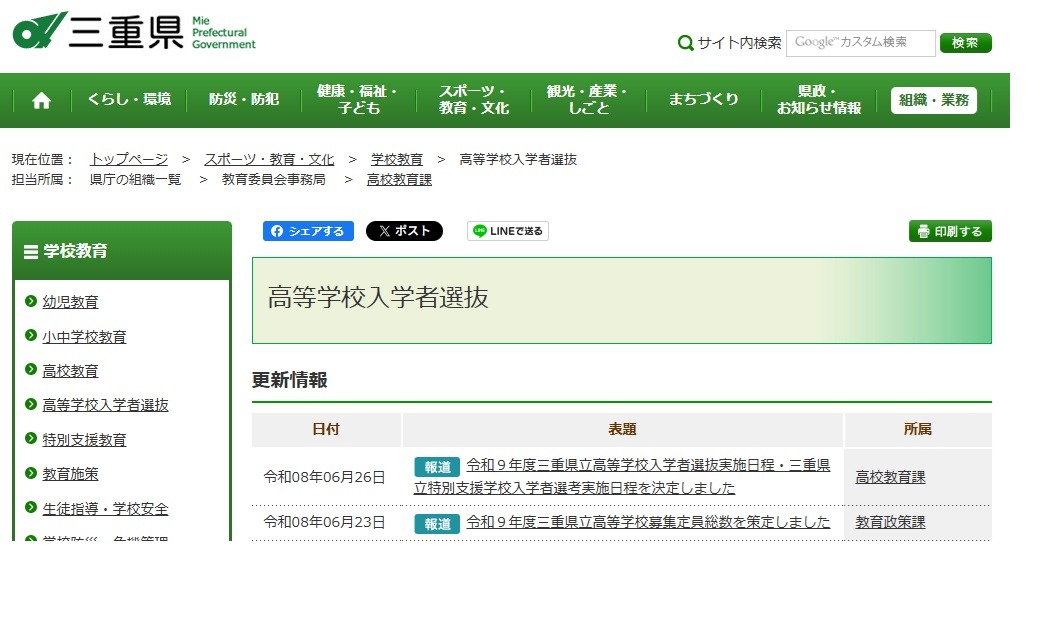The width and height of the screenshot is (1047, 634).
Task: Click arrow bullet beside 小中学校教育
Action: (x=30, y=335)
